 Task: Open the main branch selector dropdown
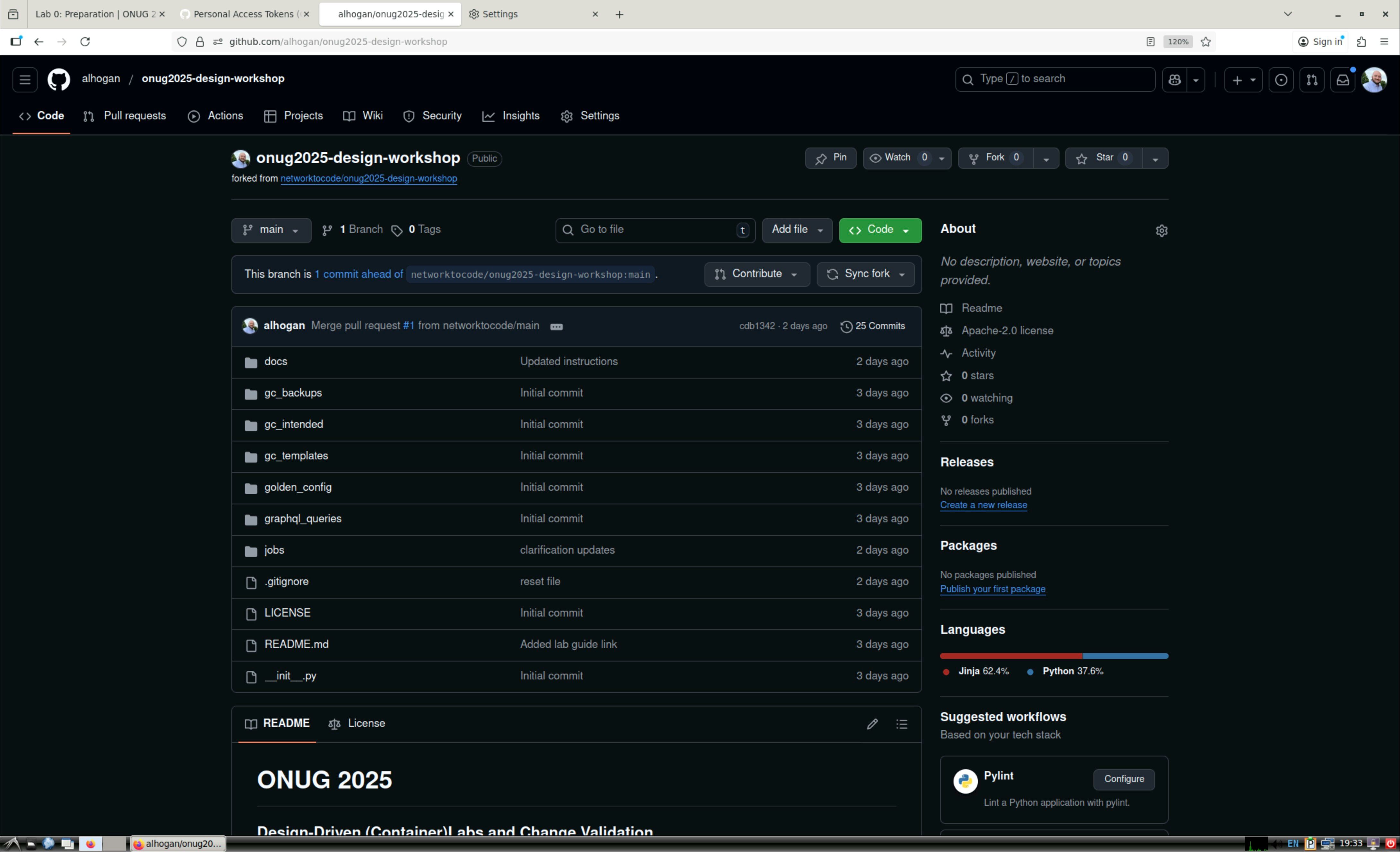[271, 230]
